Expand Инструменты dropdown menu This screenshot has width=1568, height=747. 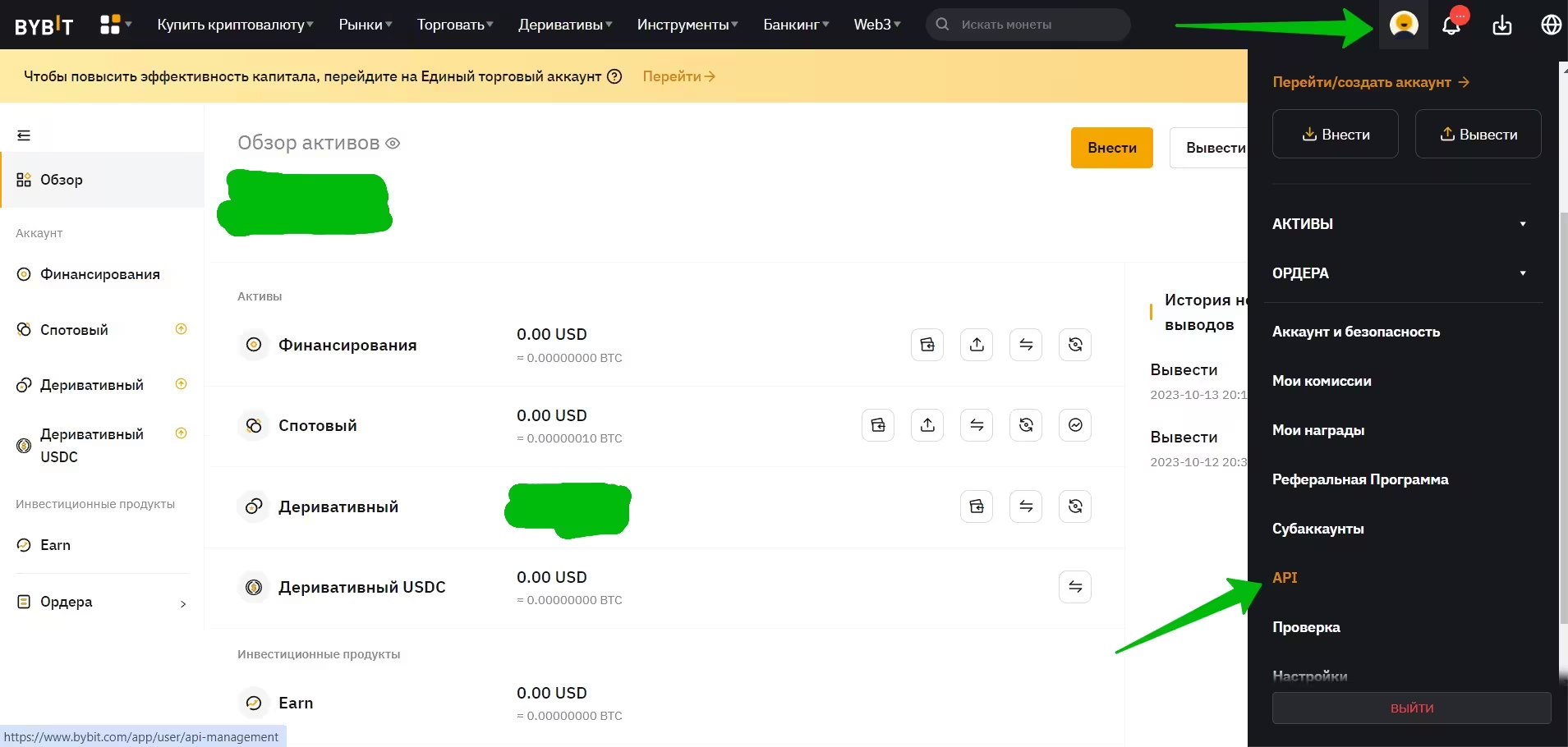click(687, 25)
